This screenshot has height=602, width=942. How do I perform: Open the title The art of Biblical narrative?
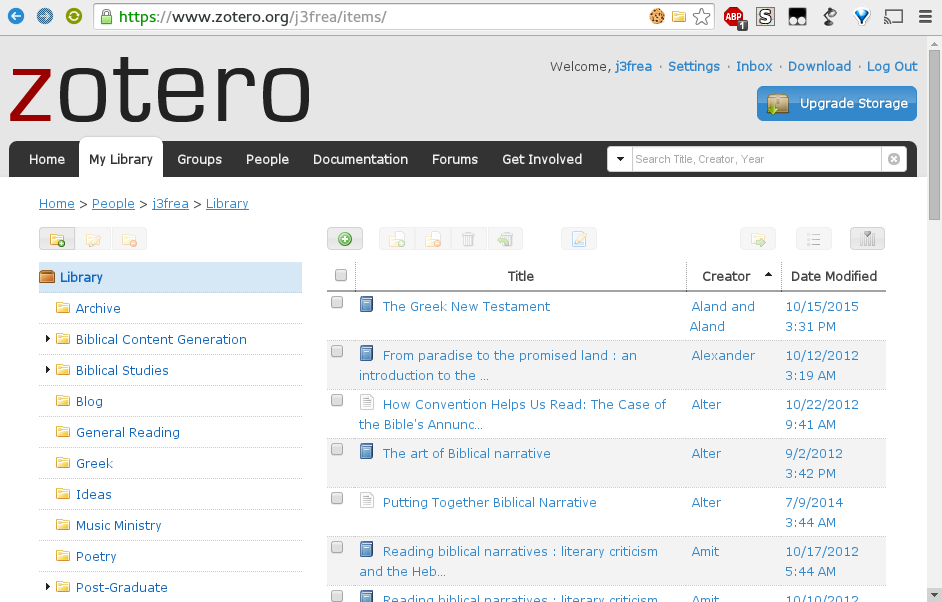[466, 454]
